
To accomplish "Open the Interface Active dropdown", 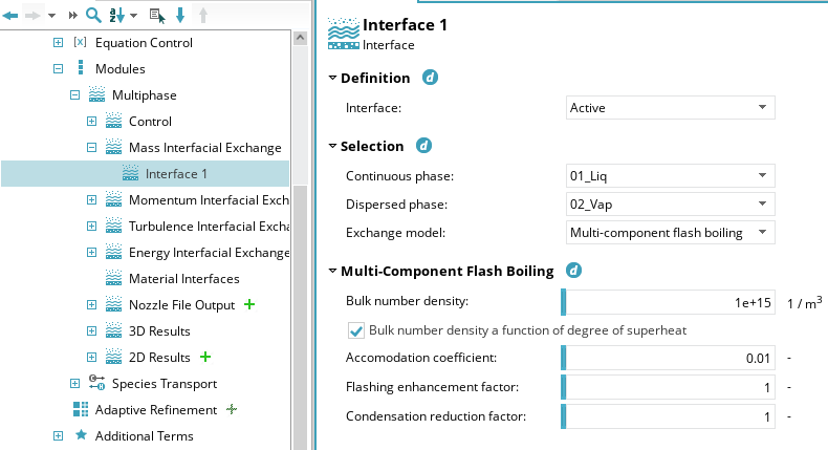I will [x=667, y=107].
